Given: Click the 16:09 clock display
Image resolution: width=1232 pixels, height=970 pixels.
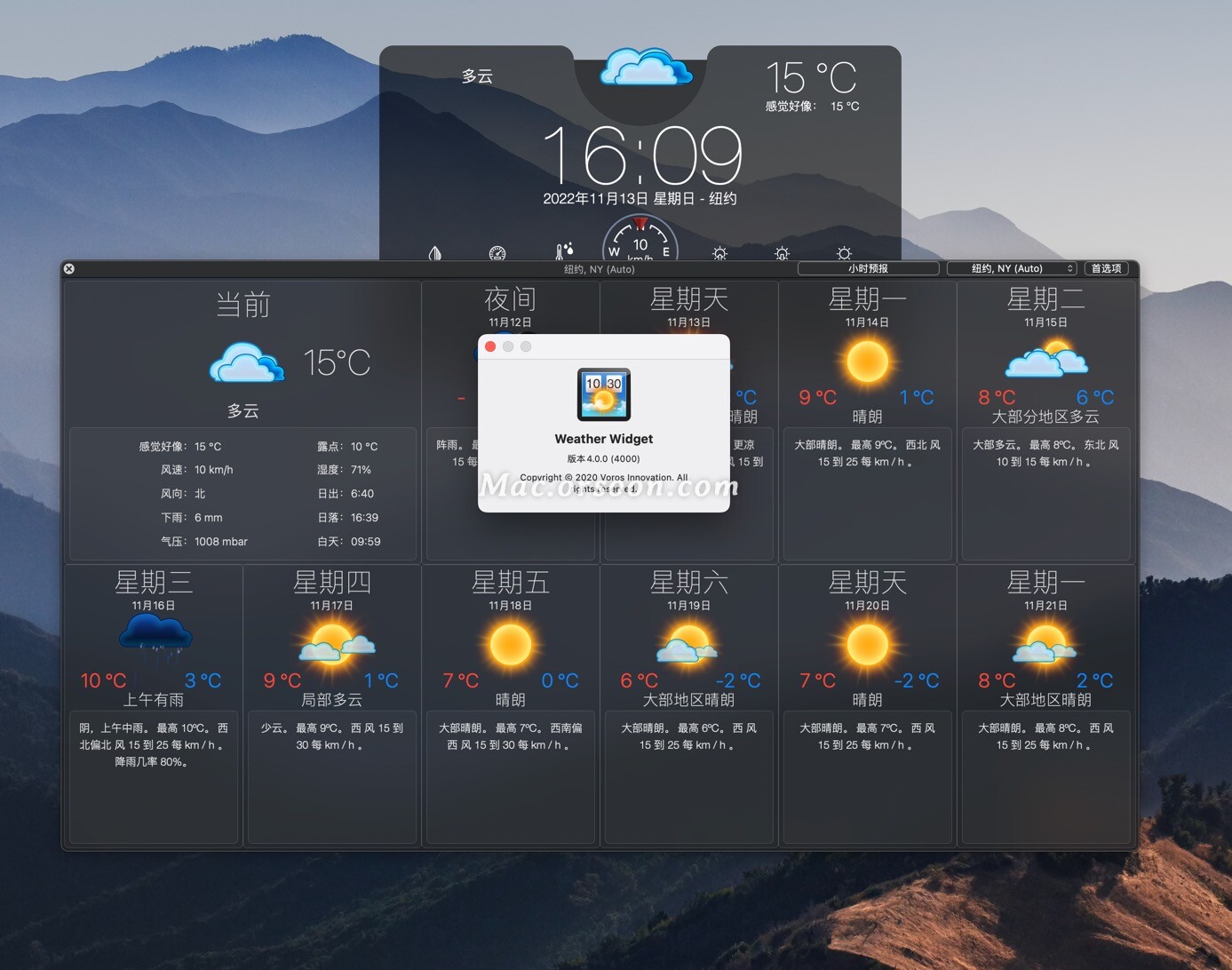Looking at the screenshot, I should tap(641, 155).
